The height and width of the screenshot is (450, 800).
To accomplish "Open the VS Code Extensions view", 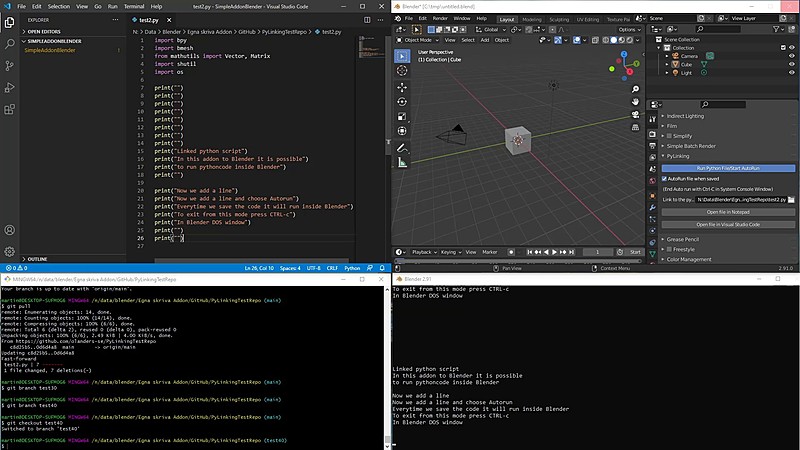I will [9, 109].
